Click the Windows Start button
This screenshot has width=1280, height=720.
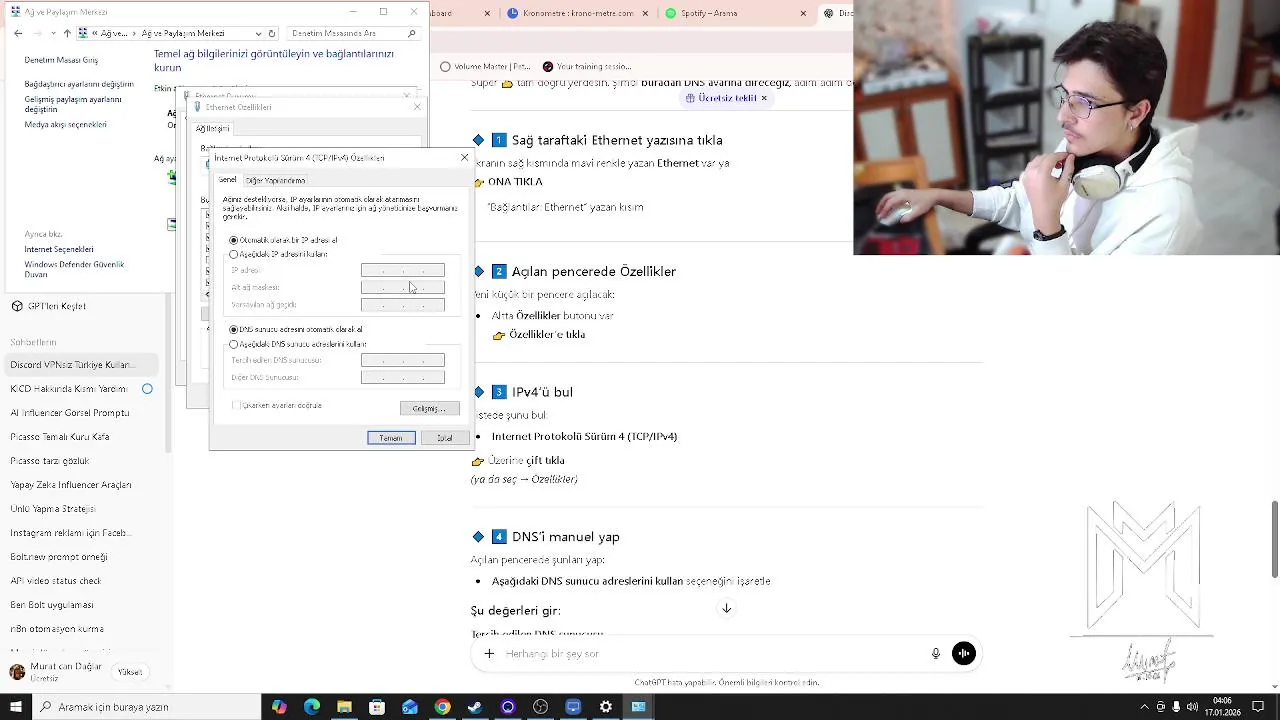point(16,707)
